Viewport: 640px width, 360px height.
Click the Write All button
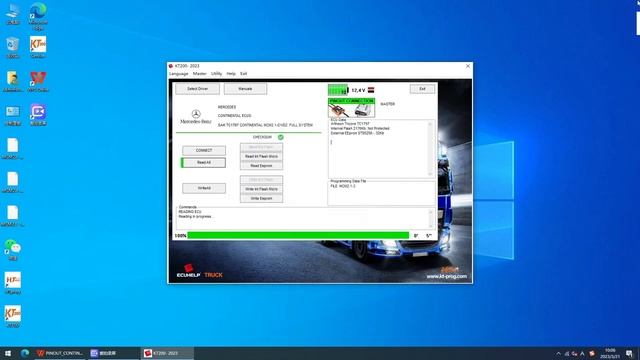[204, 188]
